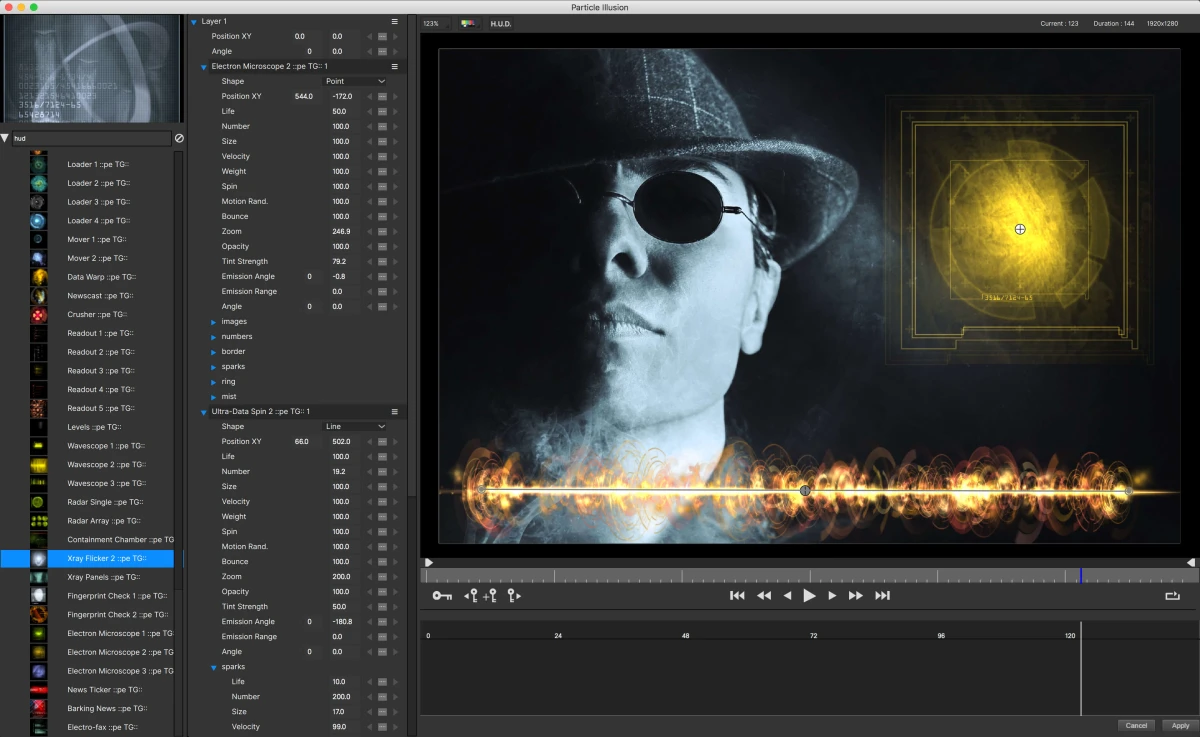Open the keyframe key tool
1200x737 pixels.
tap(442, 596)
